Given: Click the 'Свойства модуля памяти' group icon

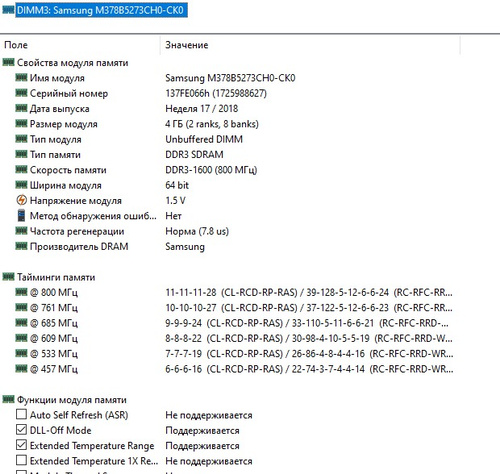Looking at the screenshot, I should click(x=8, y=62).
